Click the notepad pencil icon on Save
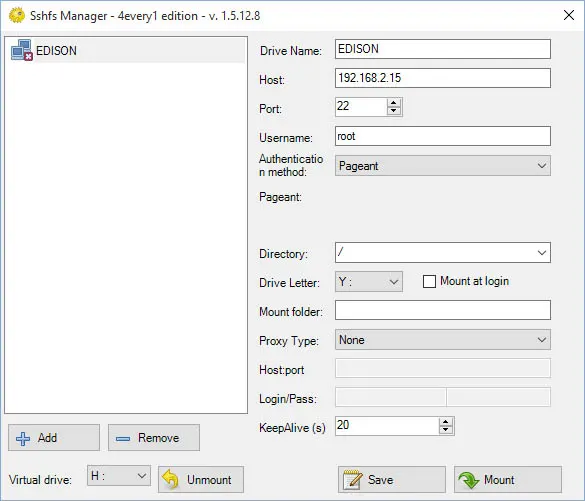585x501 pixels. 352,479
